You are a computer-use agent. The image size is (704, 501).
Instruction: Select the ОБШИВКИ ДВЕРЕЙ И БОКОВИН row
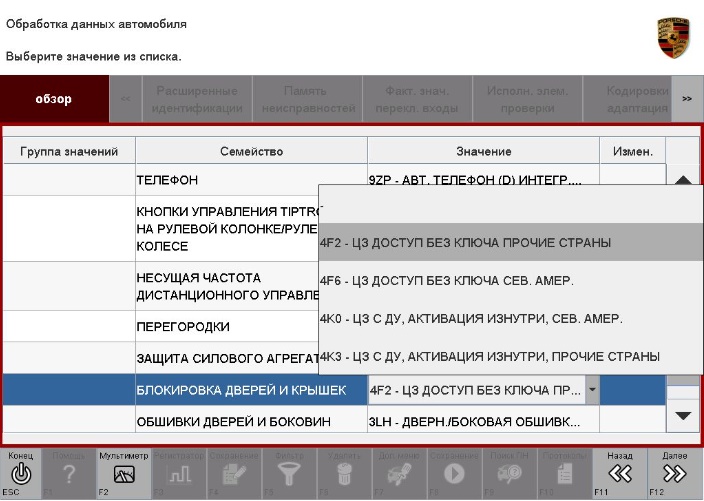click(251, 422)
